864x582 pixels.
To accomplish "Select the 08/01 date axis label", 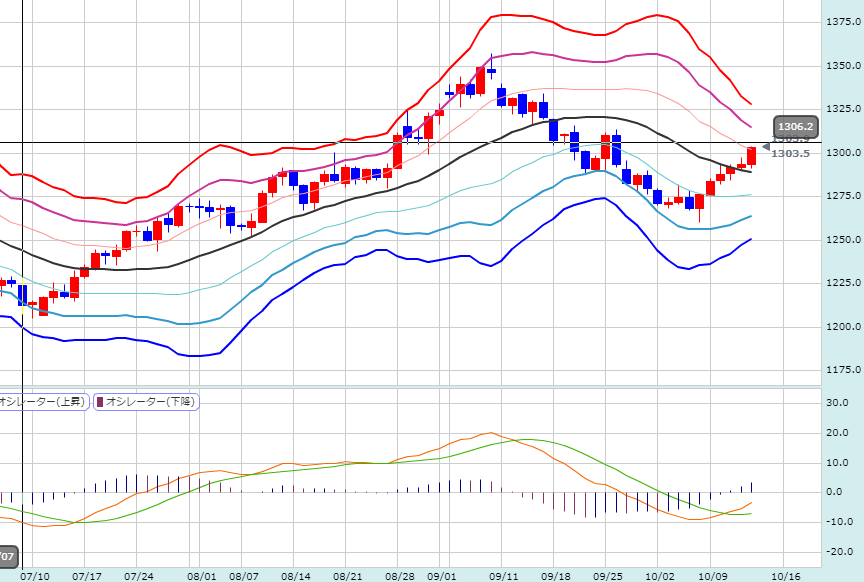I will tap(201, 576).
